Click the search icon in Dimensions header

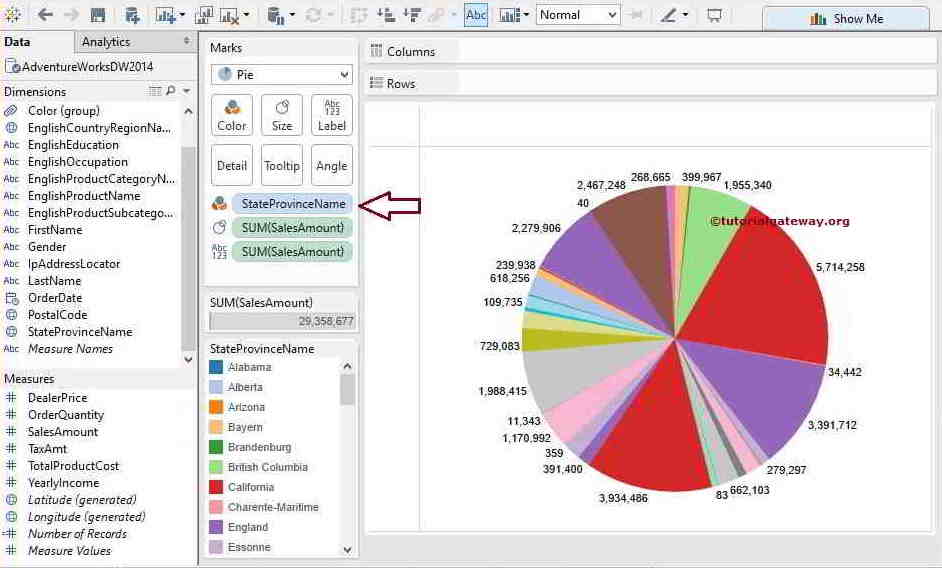point(171,91)
